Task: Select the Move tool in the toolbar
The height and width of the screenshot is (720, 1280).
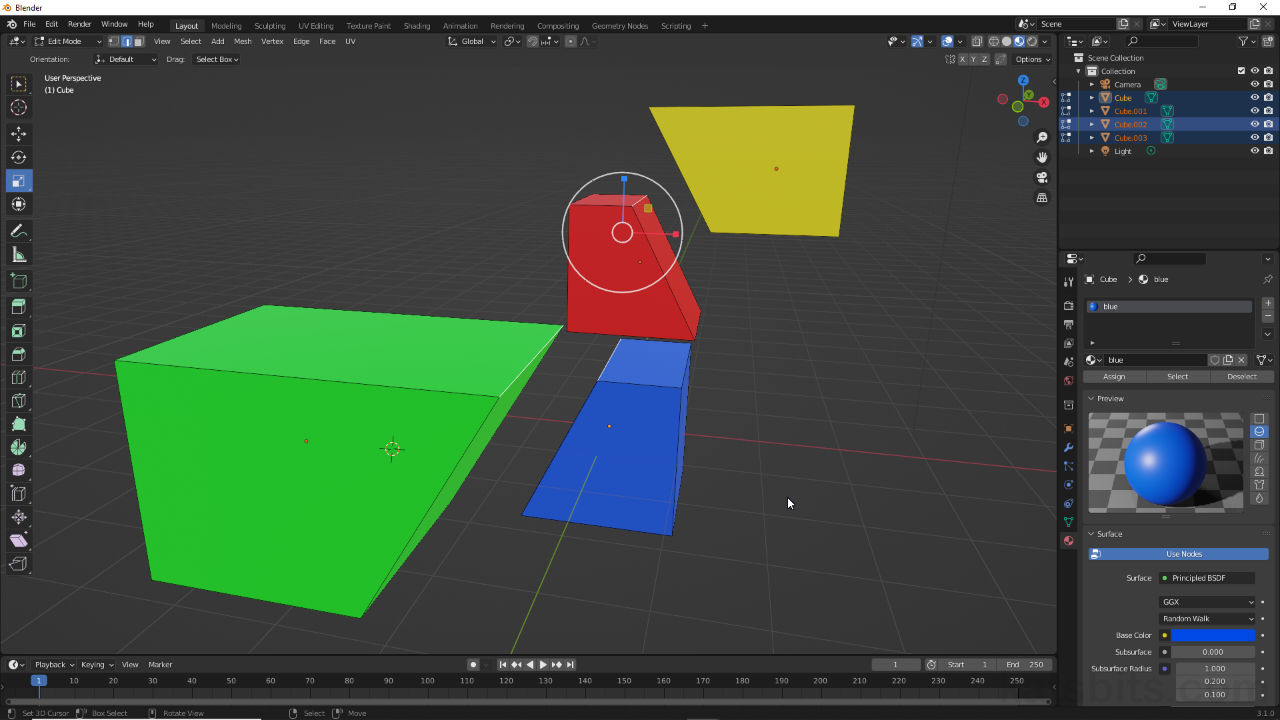Action: (x=18, y=133)
